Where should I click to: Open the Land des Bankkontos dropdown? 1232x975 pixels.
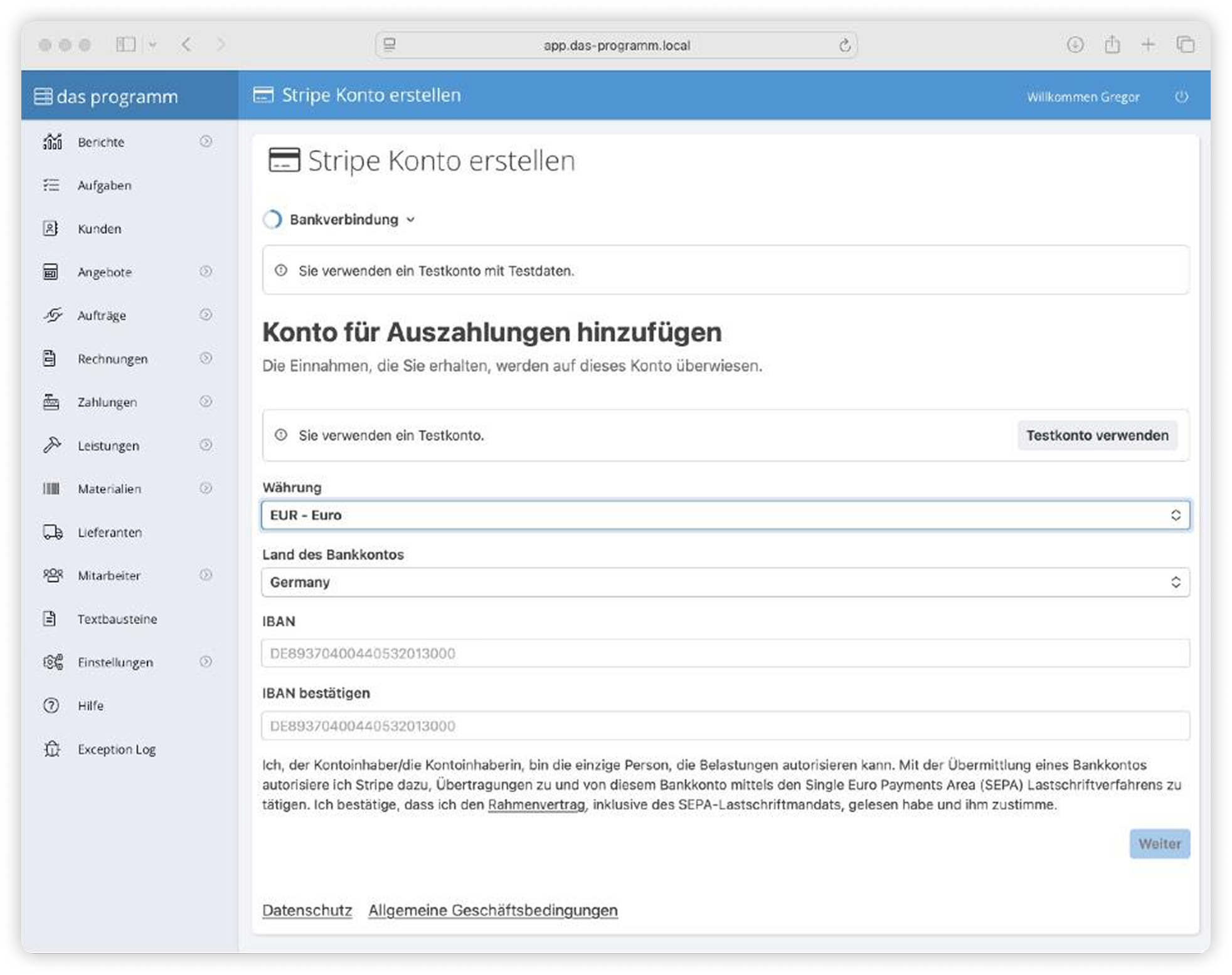point(725,582)
